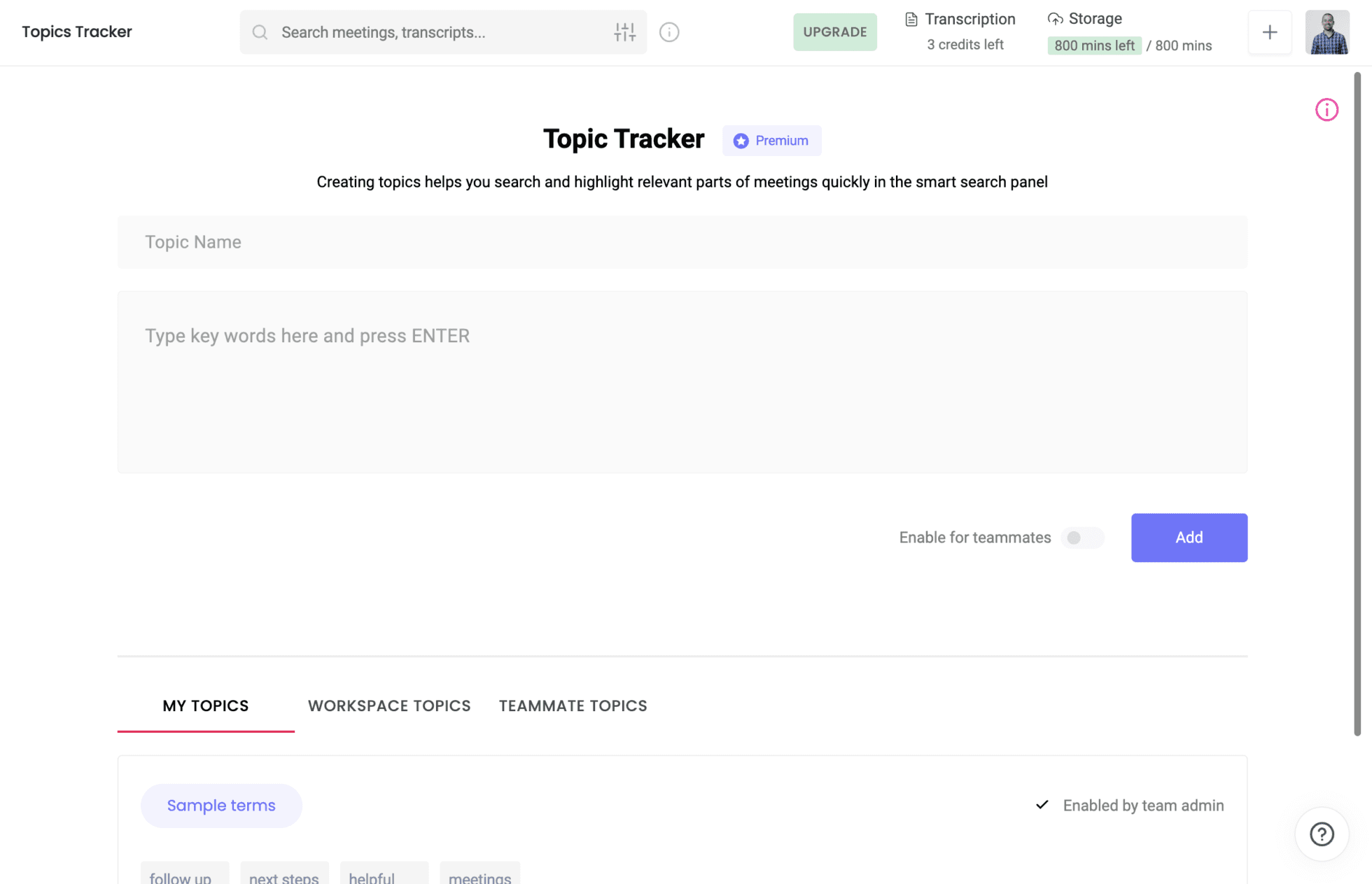This screenshot has width=1372, height=884.
Task: Click the Storage cloud upload icon
Action: pos(1055,19)
